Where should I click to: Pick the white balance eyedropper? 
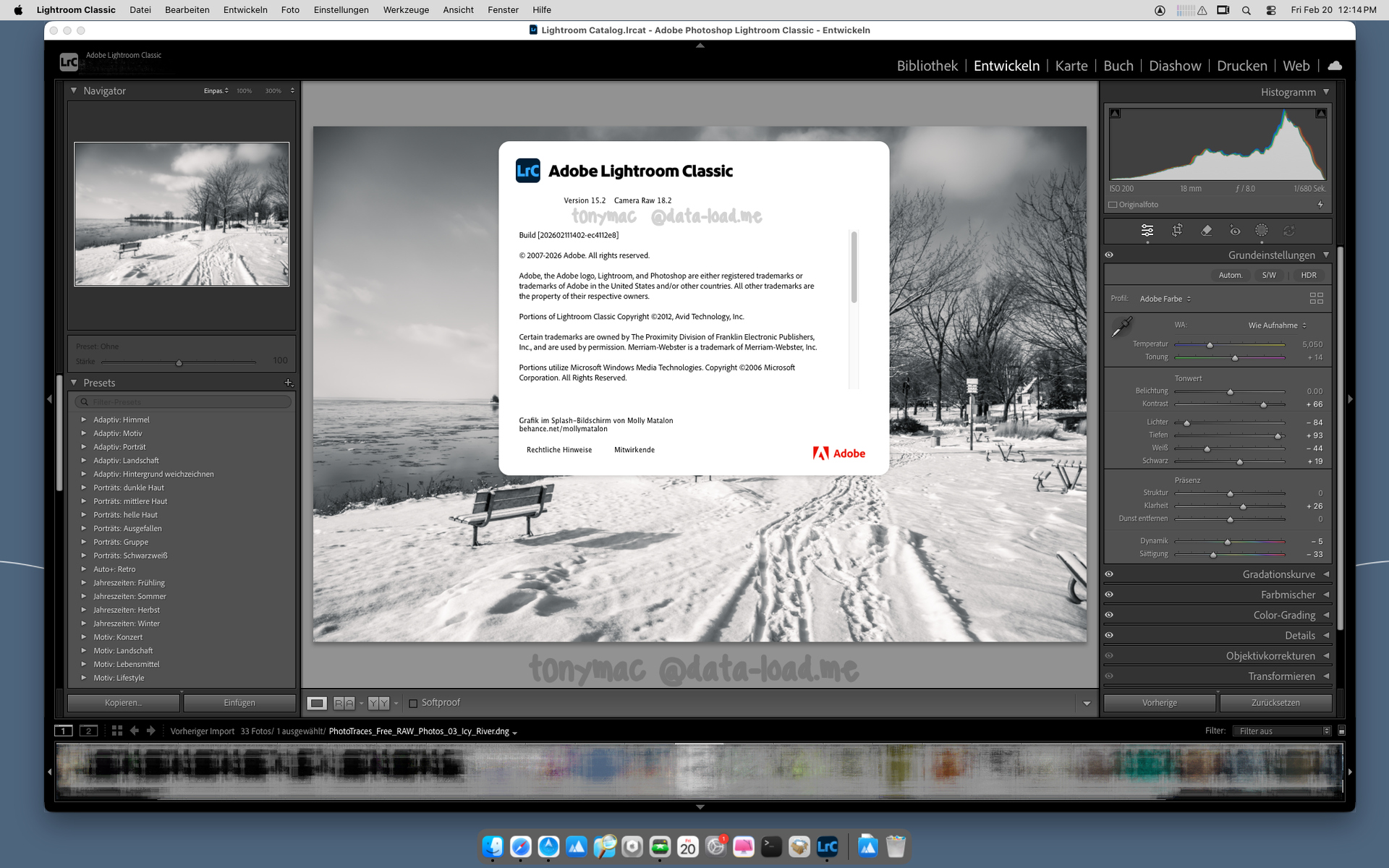coord(1121,327)
